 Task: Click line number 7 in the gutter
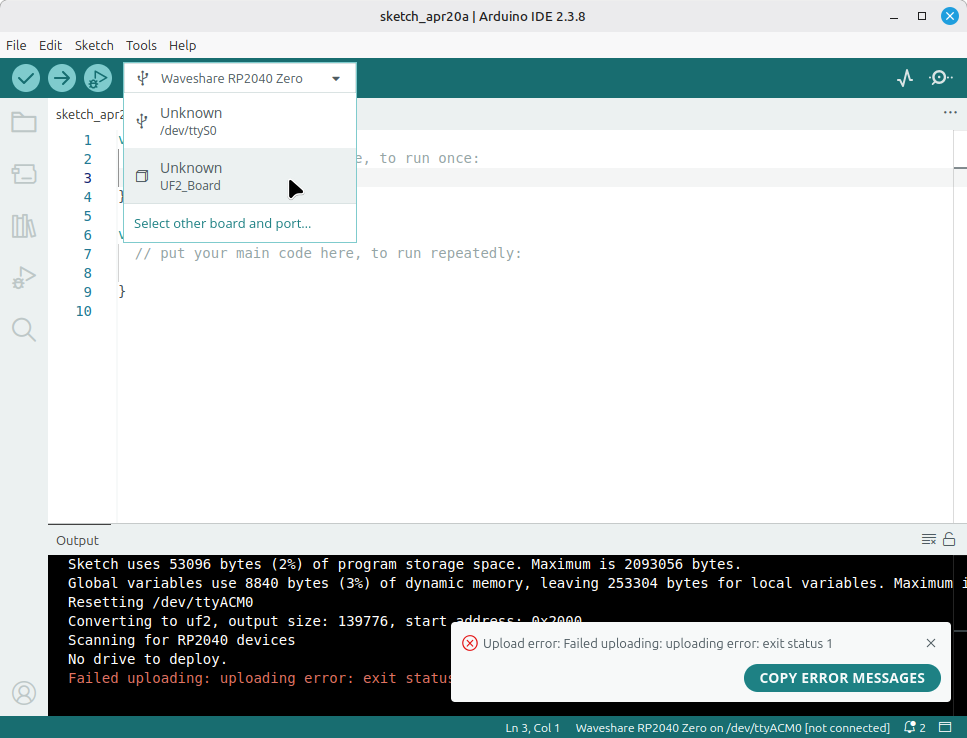pos(88,254)
